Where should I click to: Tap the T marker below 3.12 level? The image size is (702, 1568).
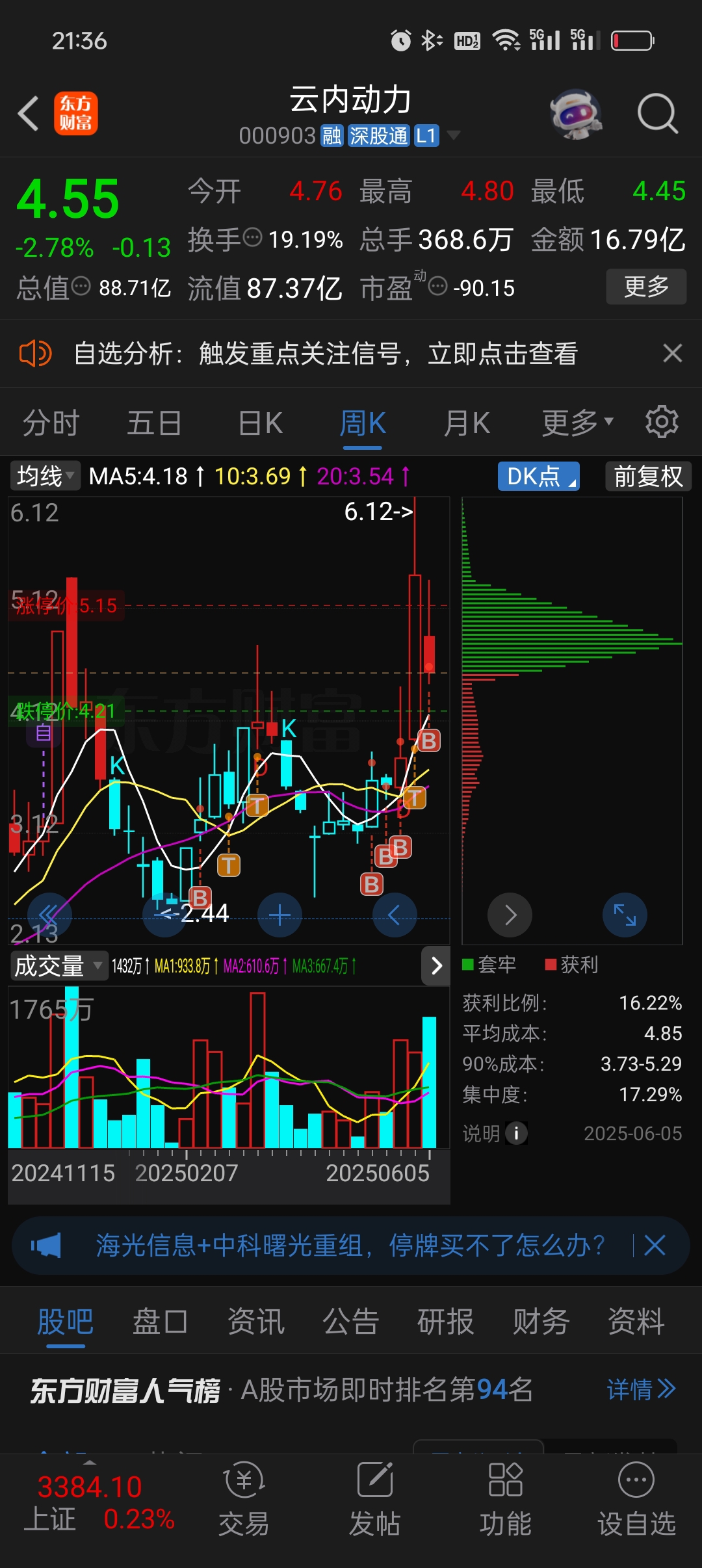coord(228,865)
